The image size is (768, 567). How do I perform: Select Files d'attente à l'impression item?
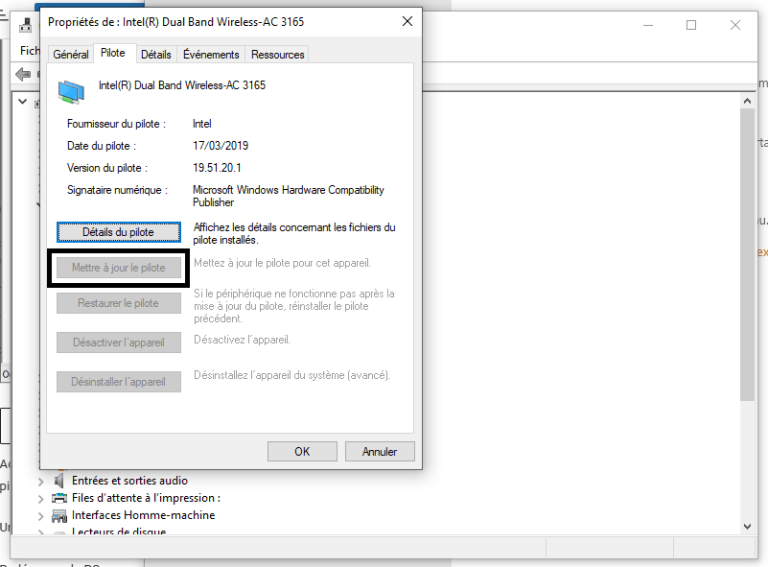[x=146, y=498]
